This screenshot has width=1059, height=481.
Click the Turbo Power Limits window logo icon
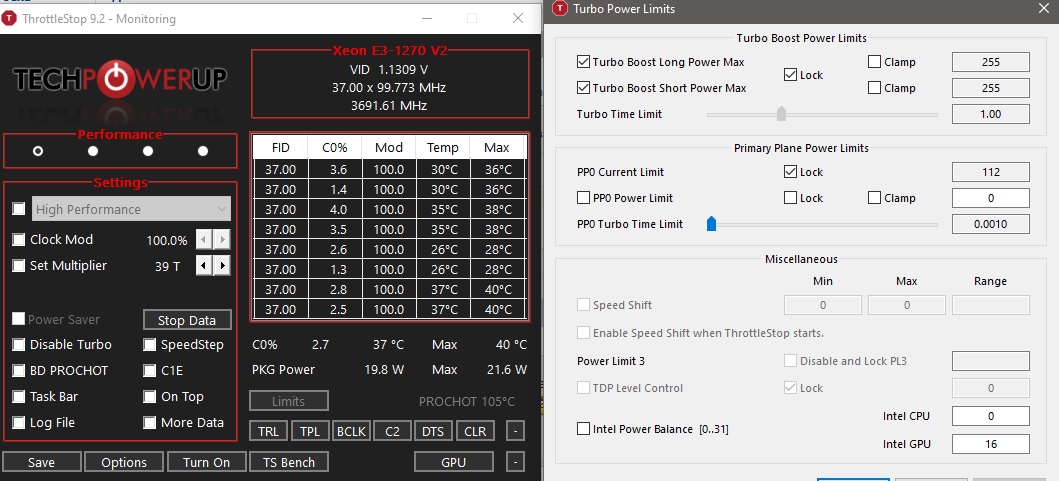pos(559,9)
